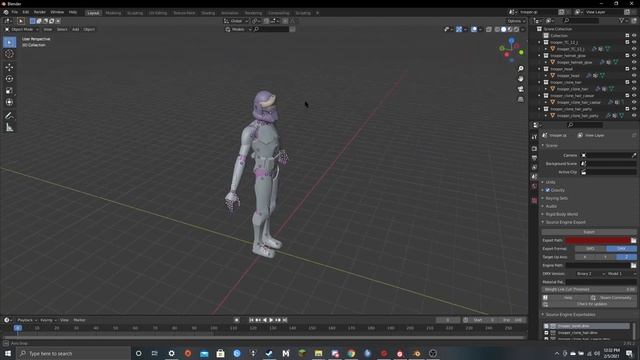Toggle the camera view icon
640x360 pixels.
pyautogui.click(x=520, y=89)
